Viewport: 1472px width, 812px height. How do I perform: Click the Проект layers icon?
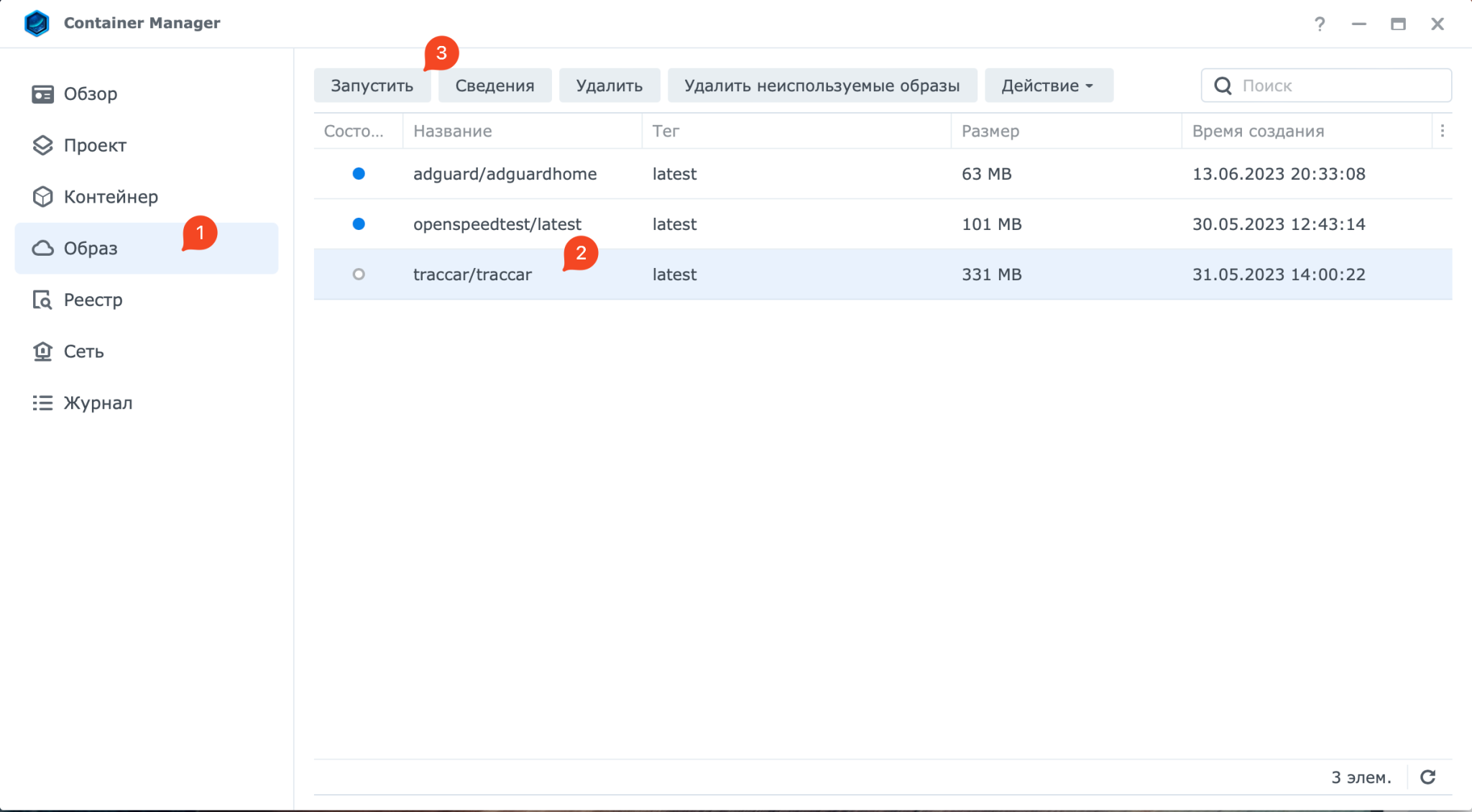[x=42, y=145]
